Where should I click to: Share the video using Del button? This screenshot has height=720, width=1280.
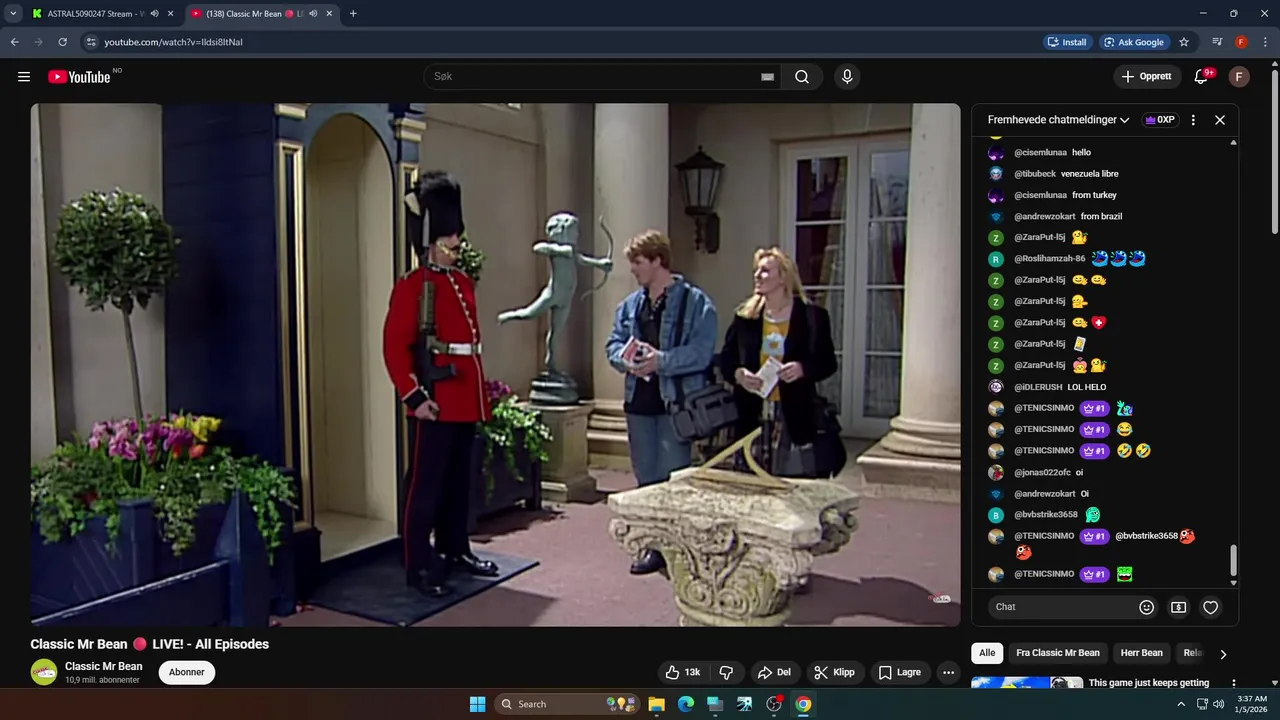coord(774,672)
